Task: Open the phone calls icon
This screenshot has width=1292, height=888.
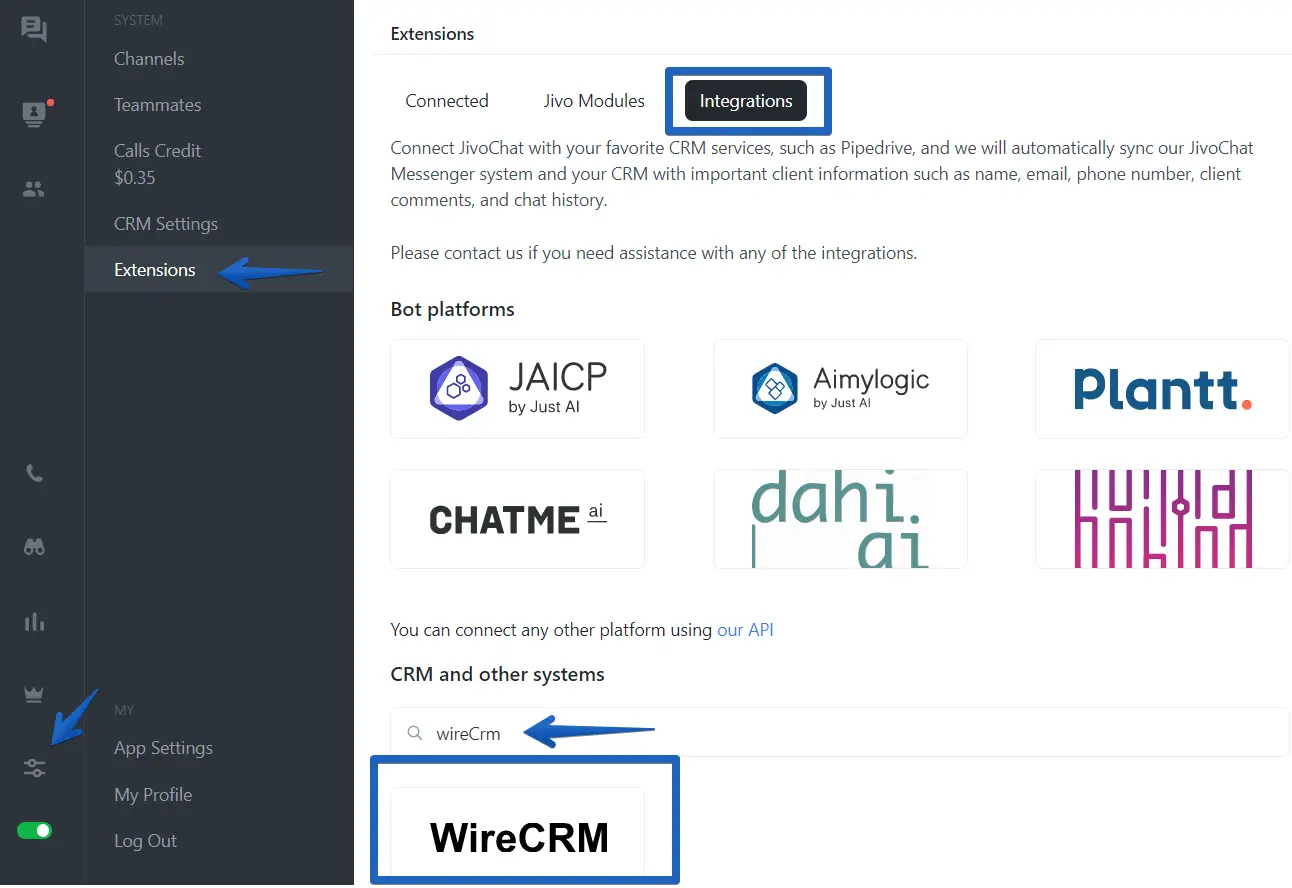Action: [x=34, y=473]
